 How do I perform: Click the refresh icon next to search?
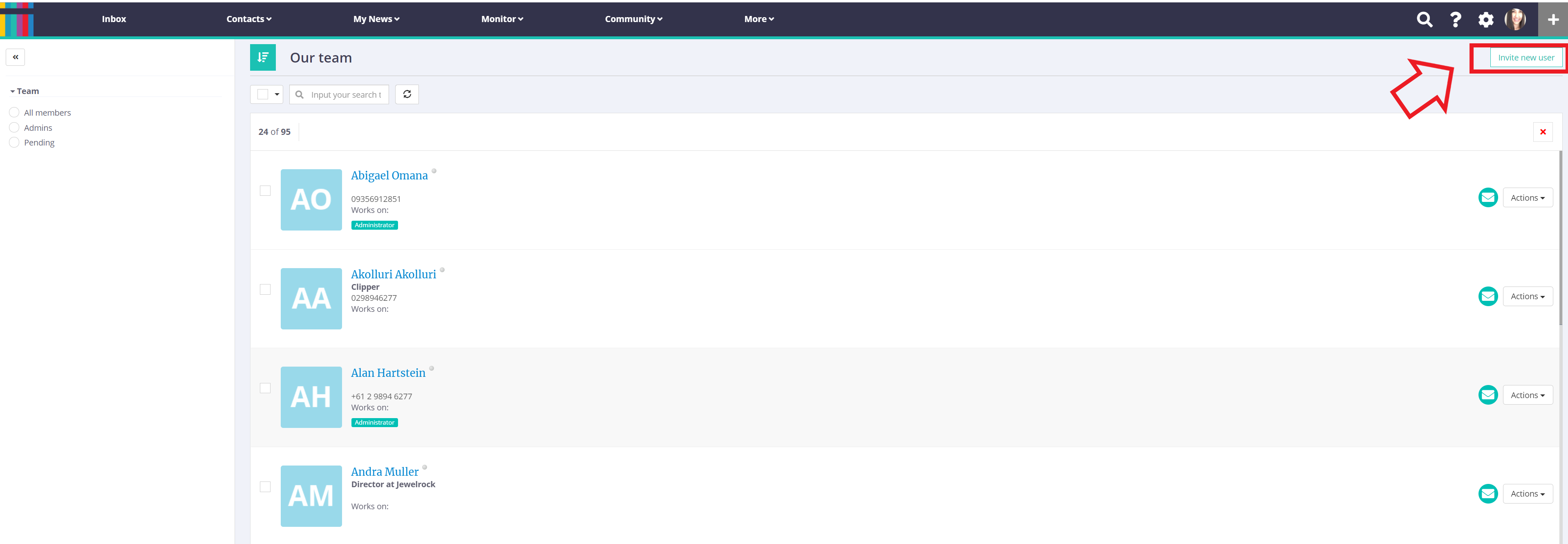point(407,94)
